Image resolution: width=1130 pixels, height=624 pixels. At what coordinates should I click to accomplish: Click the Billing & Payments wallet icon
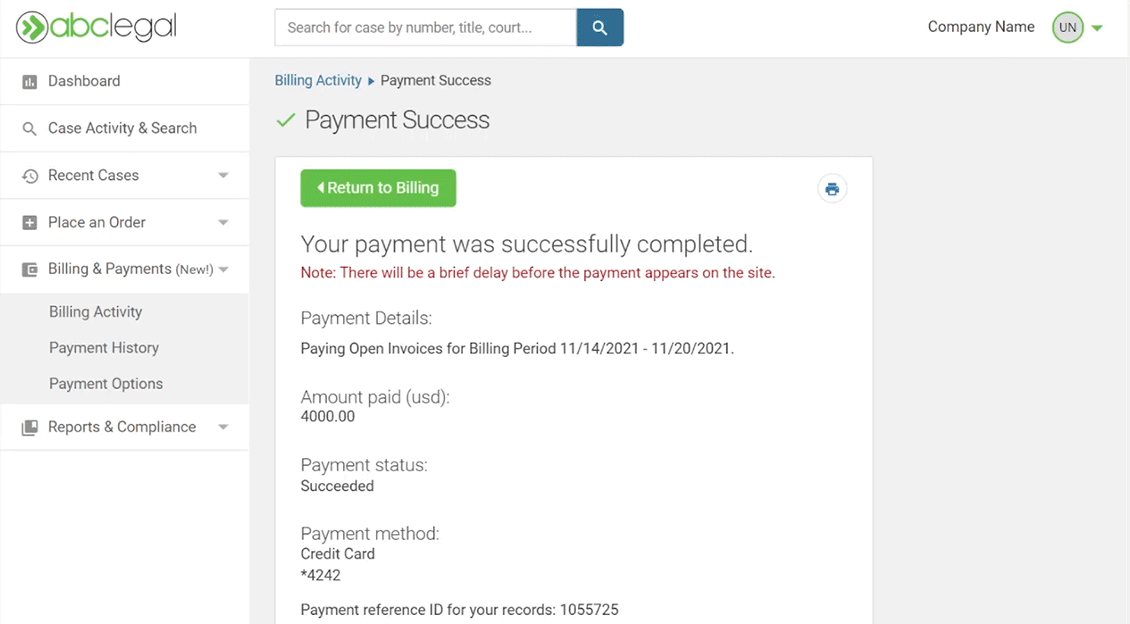[x=30, y=270]
